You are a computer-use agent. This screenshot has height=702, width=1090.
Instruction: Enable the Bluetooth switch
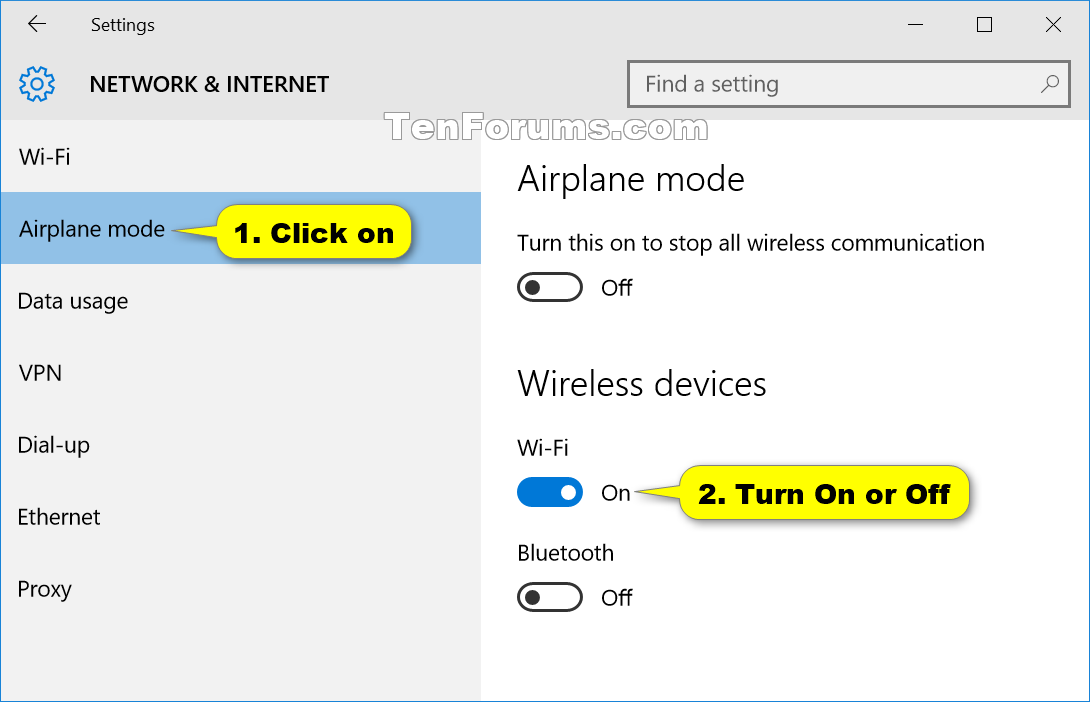[550, 597]
